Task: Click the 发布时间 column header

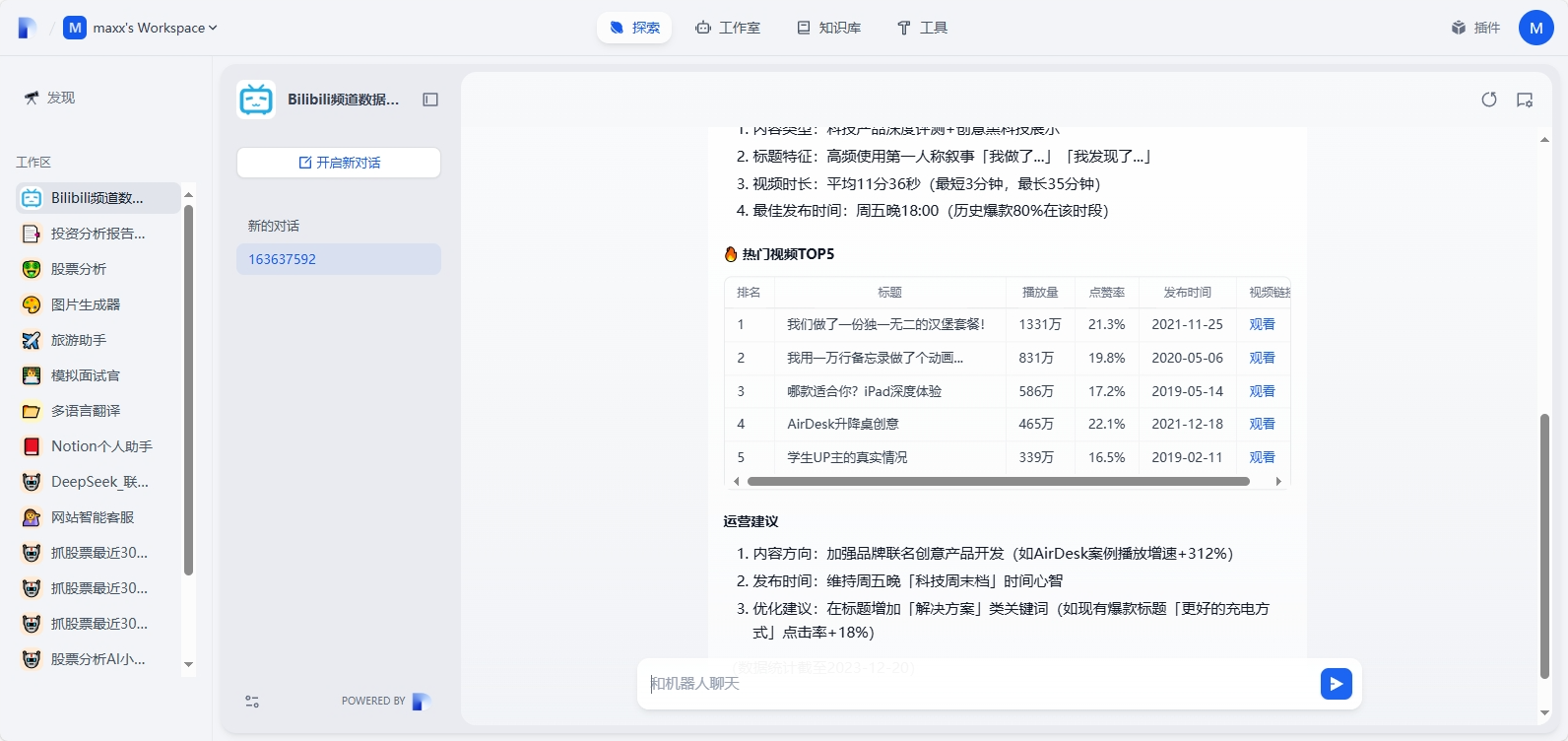Action: tap(1188, 293)
